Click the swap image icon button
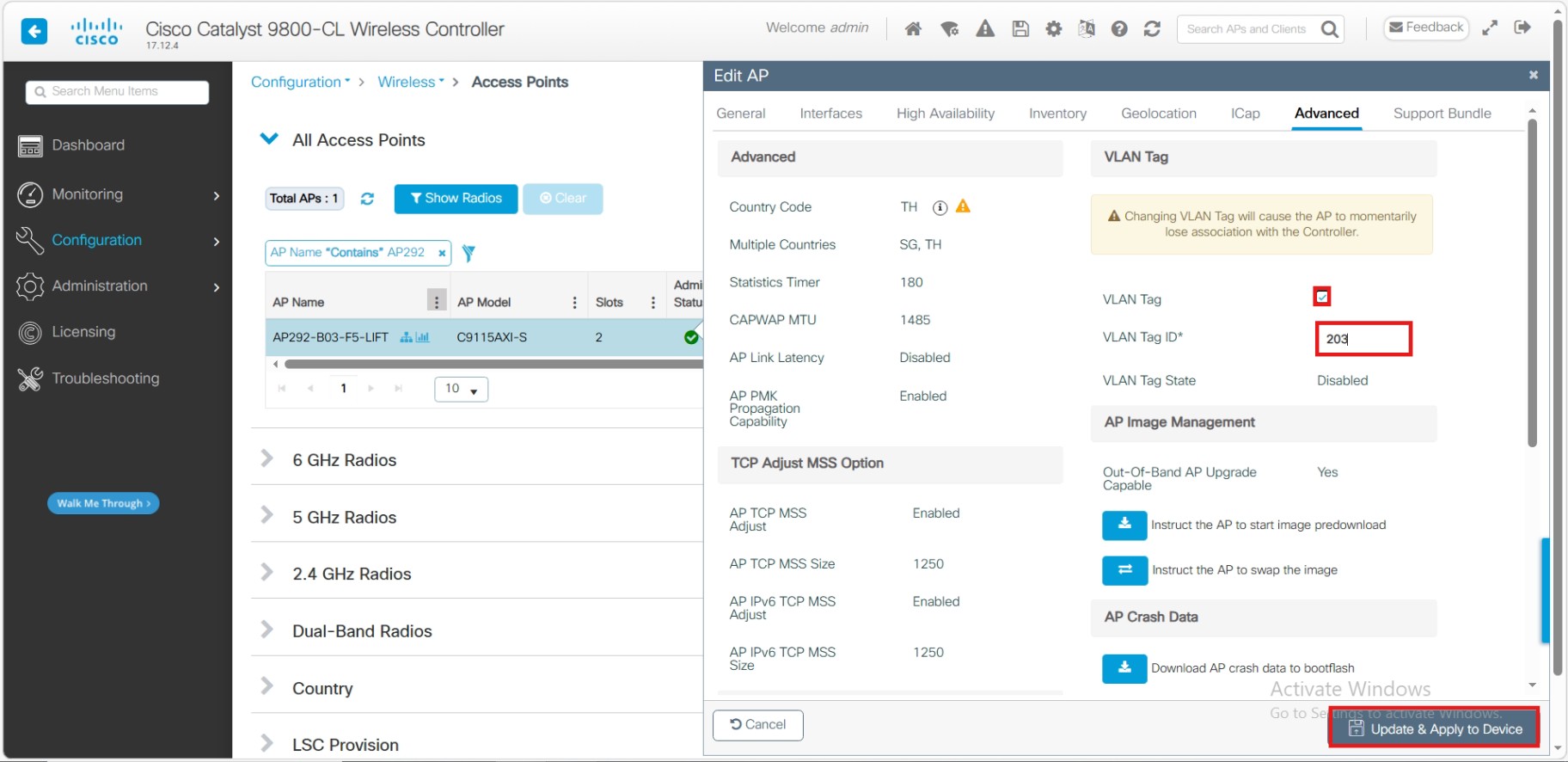1568x762 pixels. point(1124,570)
